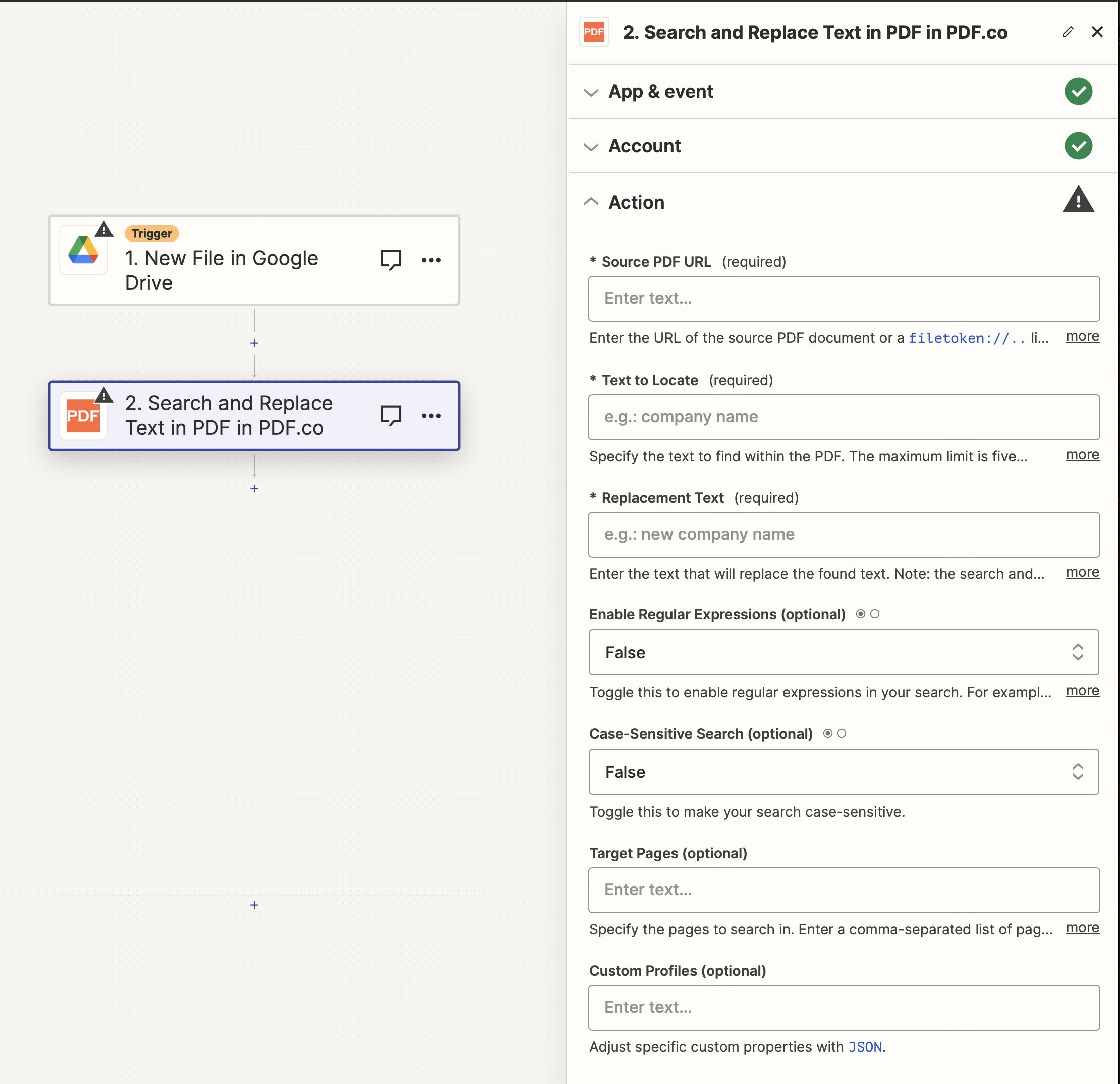Select the second radio next to Enable Regular Expressions
The image size is (1120, 1084).
pyautogui.click(x=875, y=614)
